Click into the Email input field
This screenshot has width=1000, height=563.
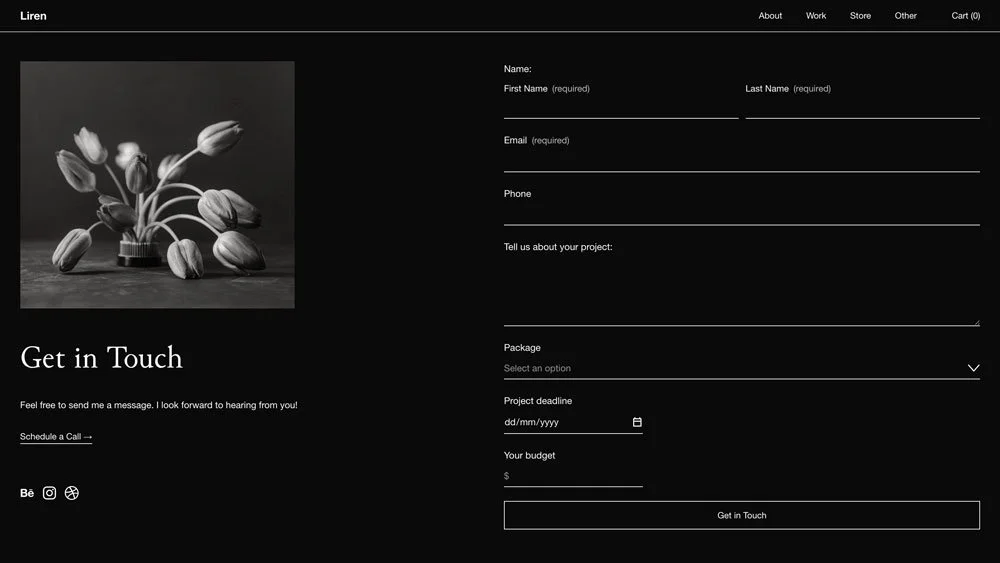click(x=742, y=161)
